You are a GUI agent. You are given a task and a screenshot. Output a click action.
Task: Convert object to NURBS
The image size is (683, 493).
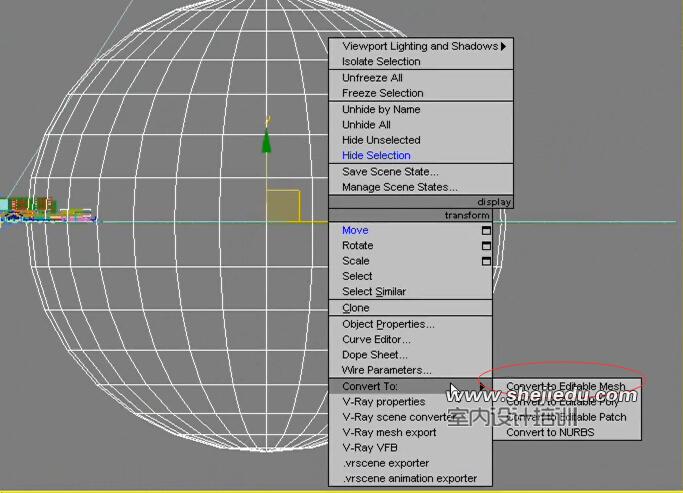point(567,432)
